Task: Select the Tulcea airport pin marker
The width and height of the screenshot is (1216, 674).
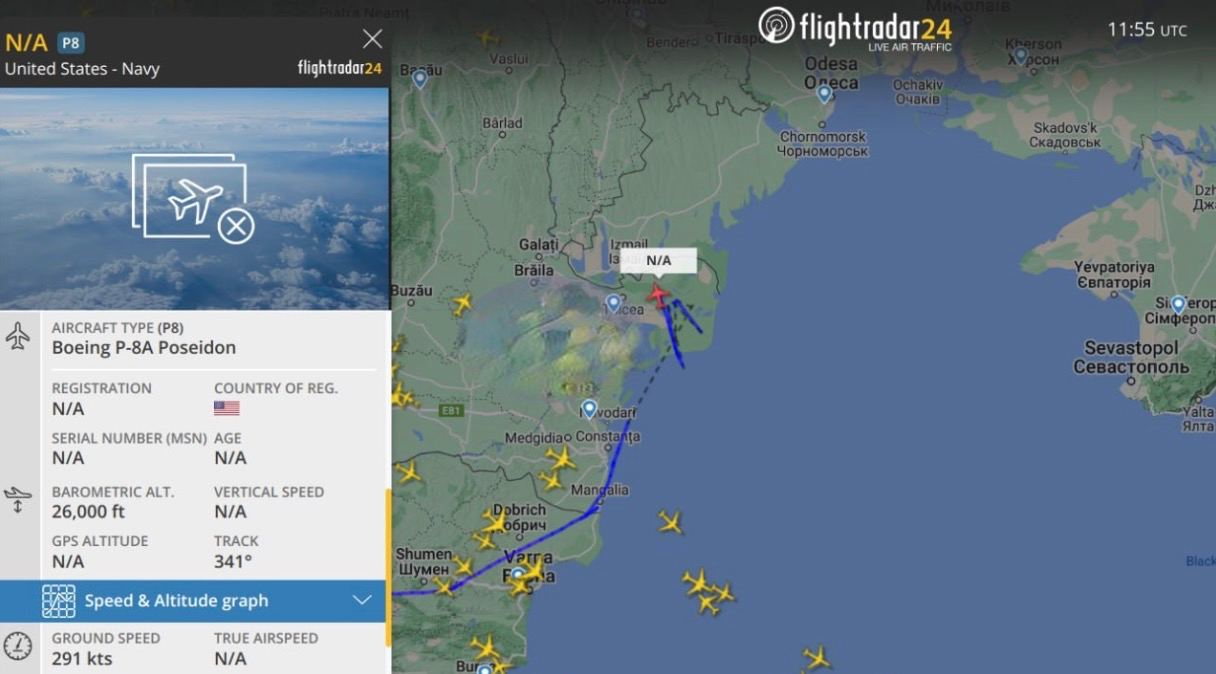Action: (x=614, y=303)
